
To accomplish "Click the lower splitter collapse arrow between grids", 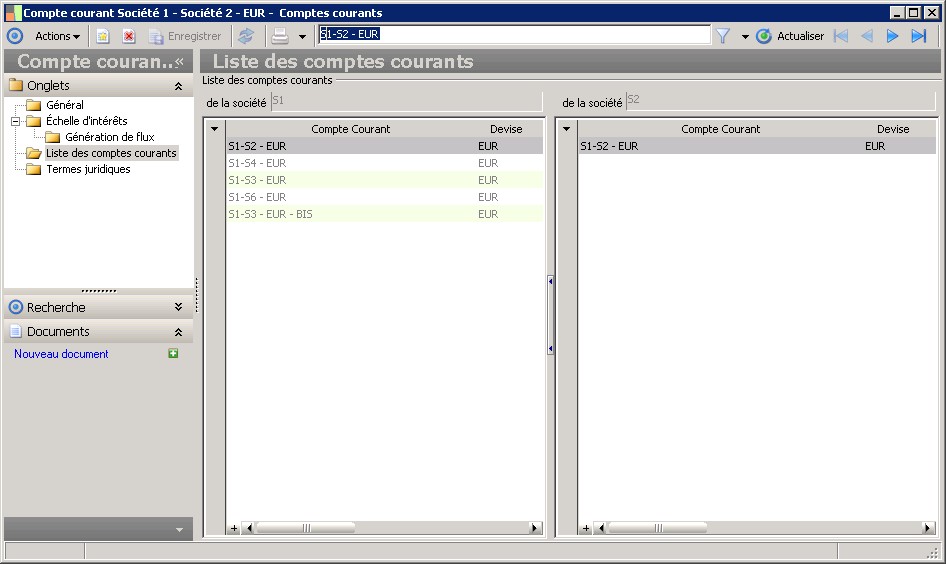I will (x=550, y=349).
